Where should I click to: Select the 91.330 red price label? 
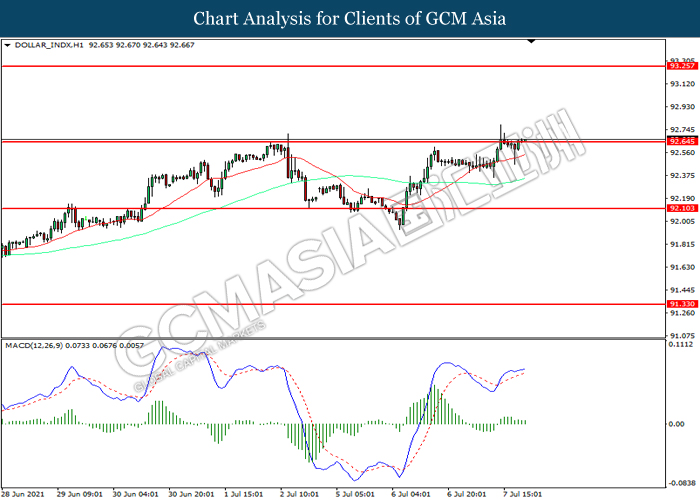coord(682,303)
